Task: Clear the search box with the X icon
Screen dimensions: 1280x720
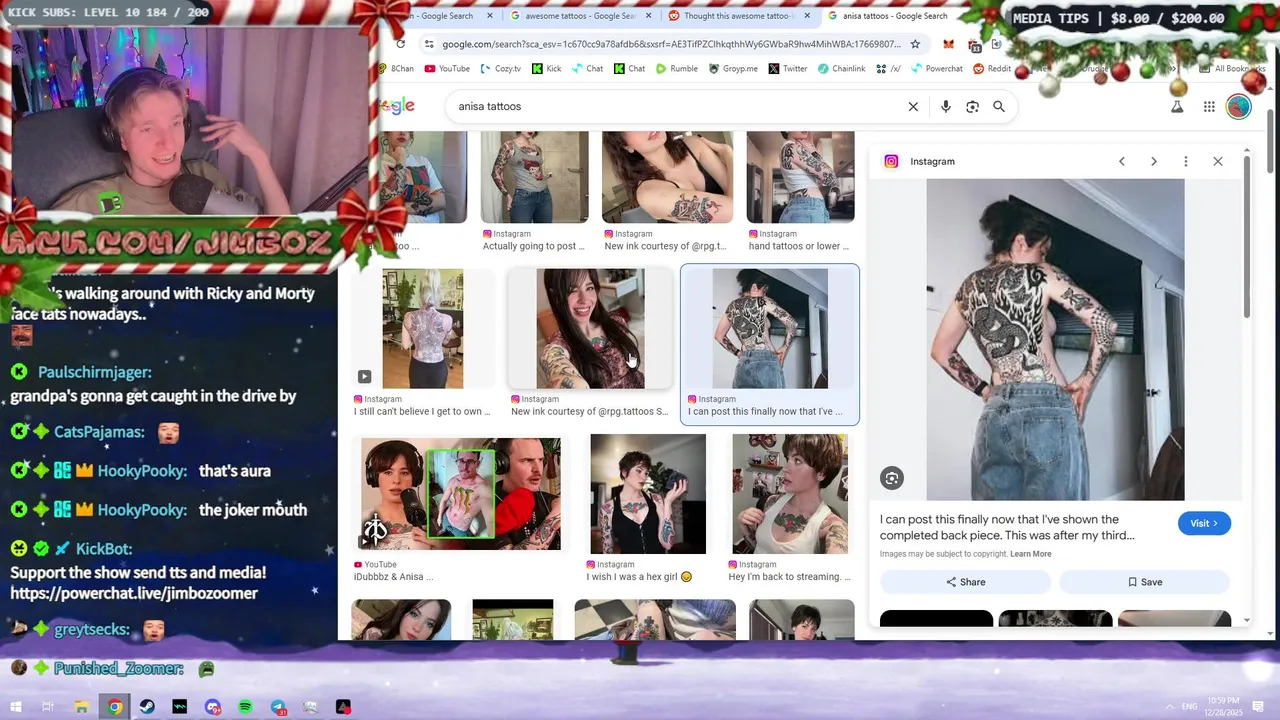Action: tap(913, 106)
